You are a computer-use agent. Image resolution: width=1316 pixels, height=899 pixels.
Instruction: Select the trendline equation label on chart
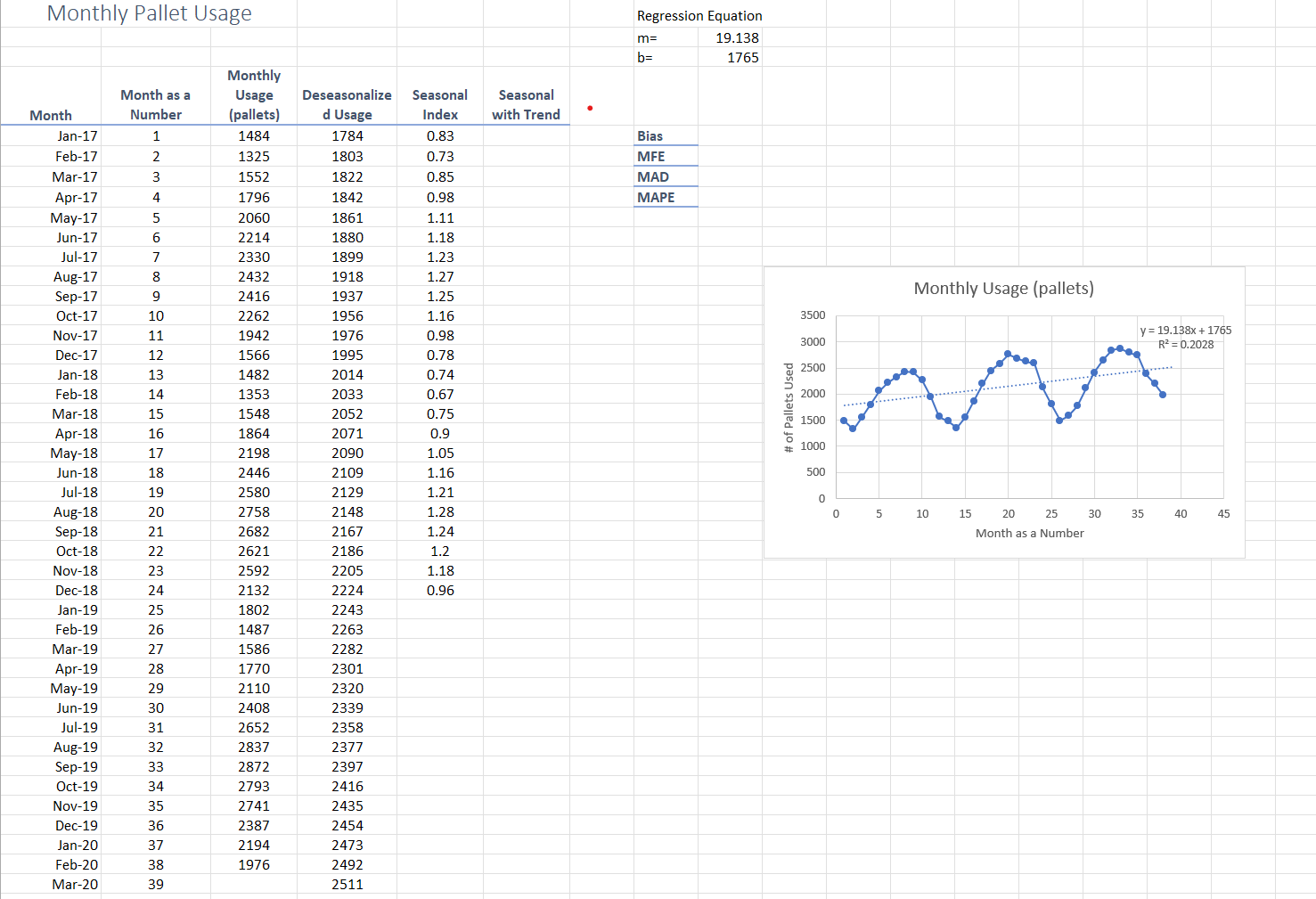(x=1186, y=338)
